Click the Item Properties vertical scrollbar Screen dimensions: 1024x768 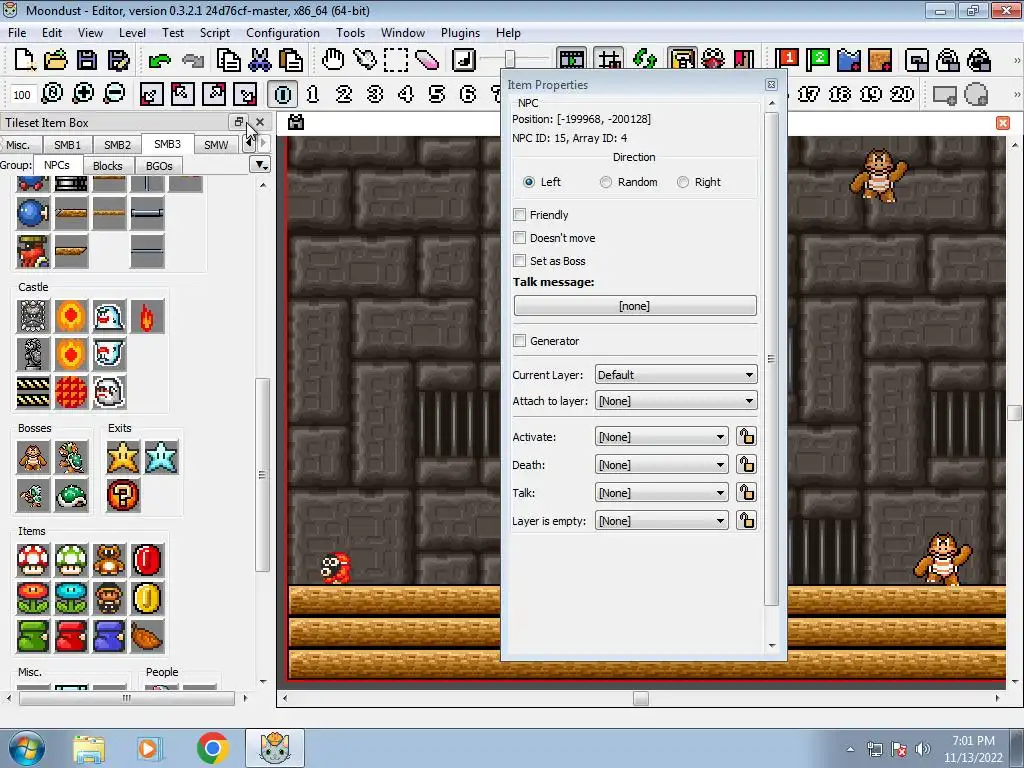coord(771,359)
